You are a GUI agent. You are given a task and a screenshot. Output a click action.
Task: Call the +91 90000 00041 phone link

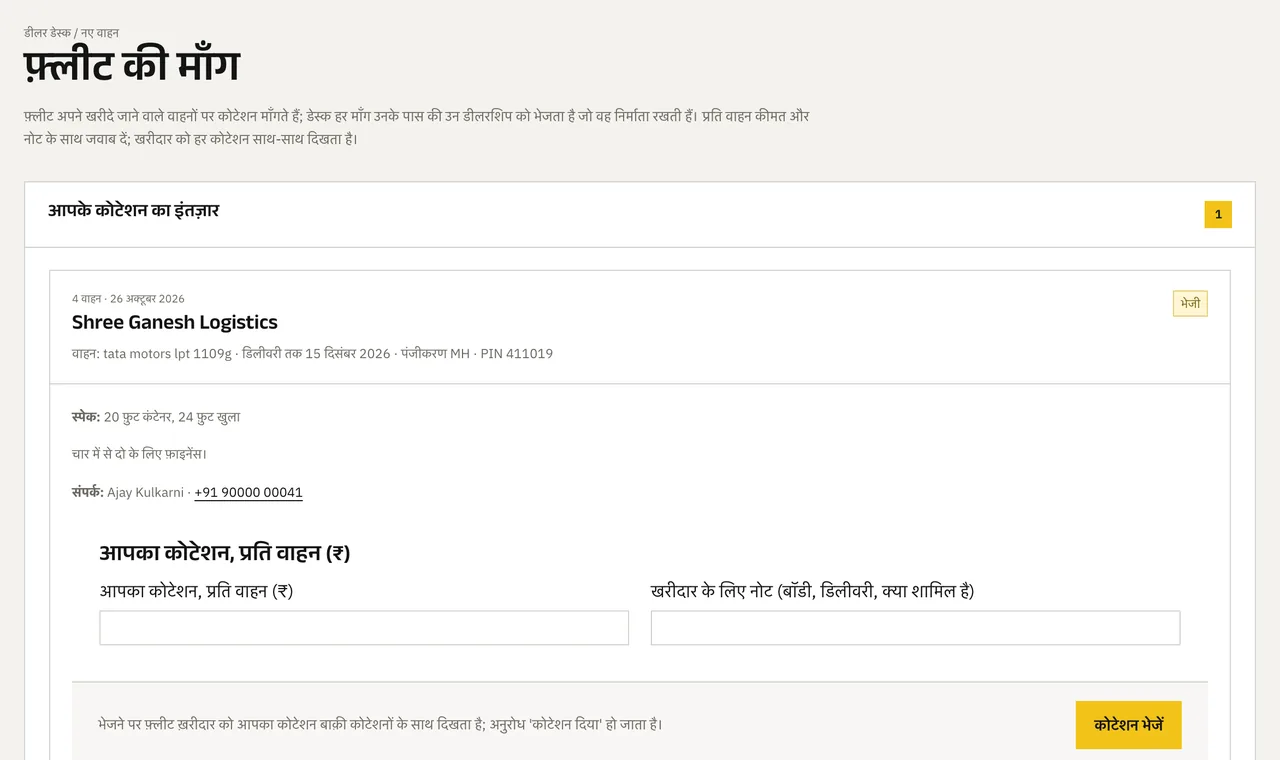pyautogui.click(x=248, y=492)
